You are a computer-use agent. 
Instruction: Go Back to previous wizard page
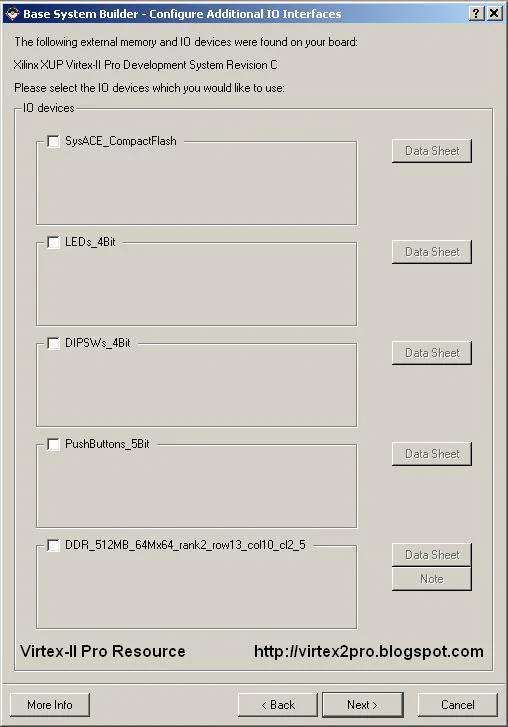[x=278, y=705]
